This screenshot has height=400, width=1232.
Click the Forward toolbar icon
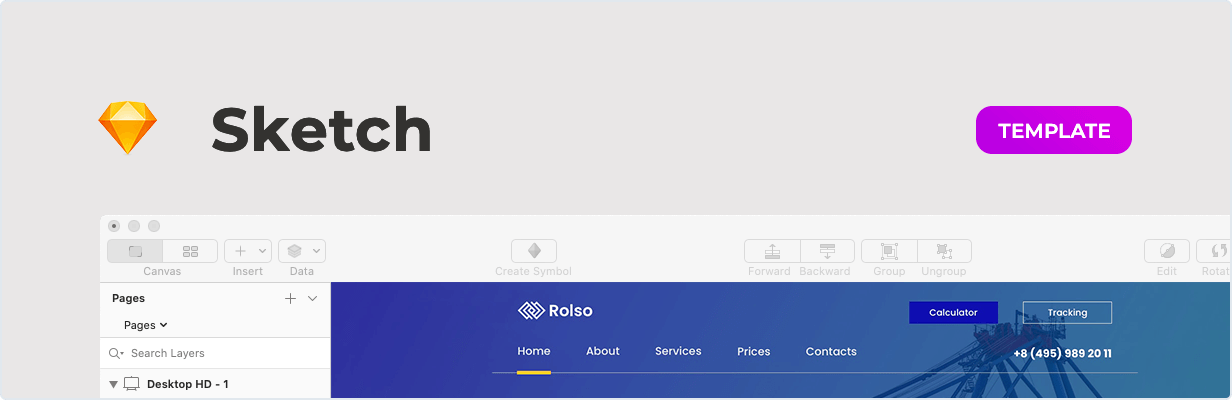pos(772,251)
